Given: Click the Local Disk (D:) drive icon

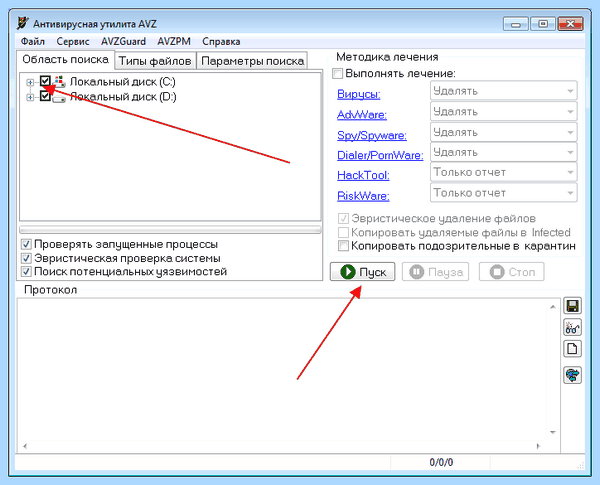Looking at the screenshot, I should point(59,98).
